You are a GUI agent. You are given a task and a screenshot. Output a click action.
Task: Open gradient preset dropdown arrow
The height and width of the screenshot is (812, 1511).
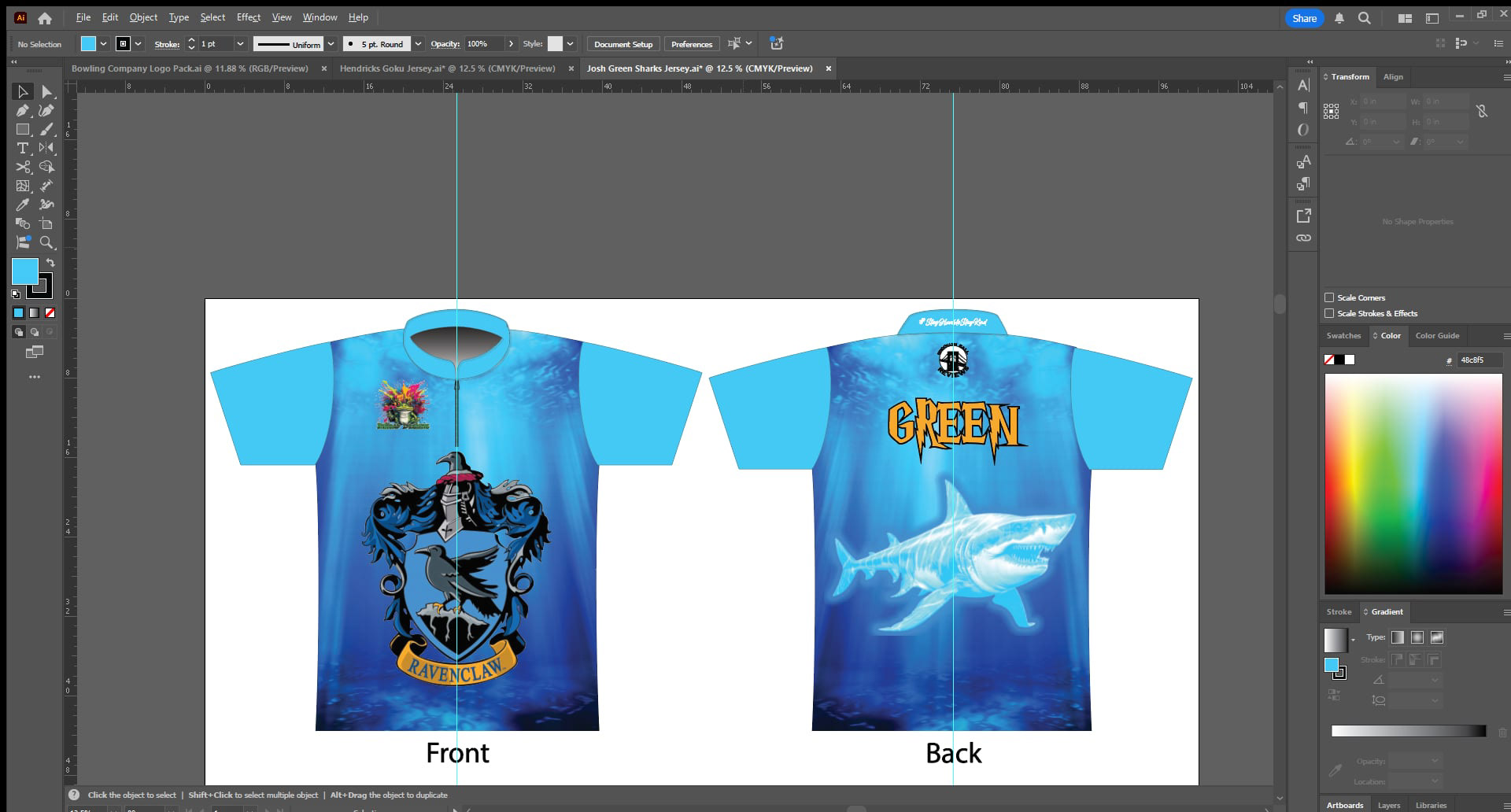(1354, 640)
